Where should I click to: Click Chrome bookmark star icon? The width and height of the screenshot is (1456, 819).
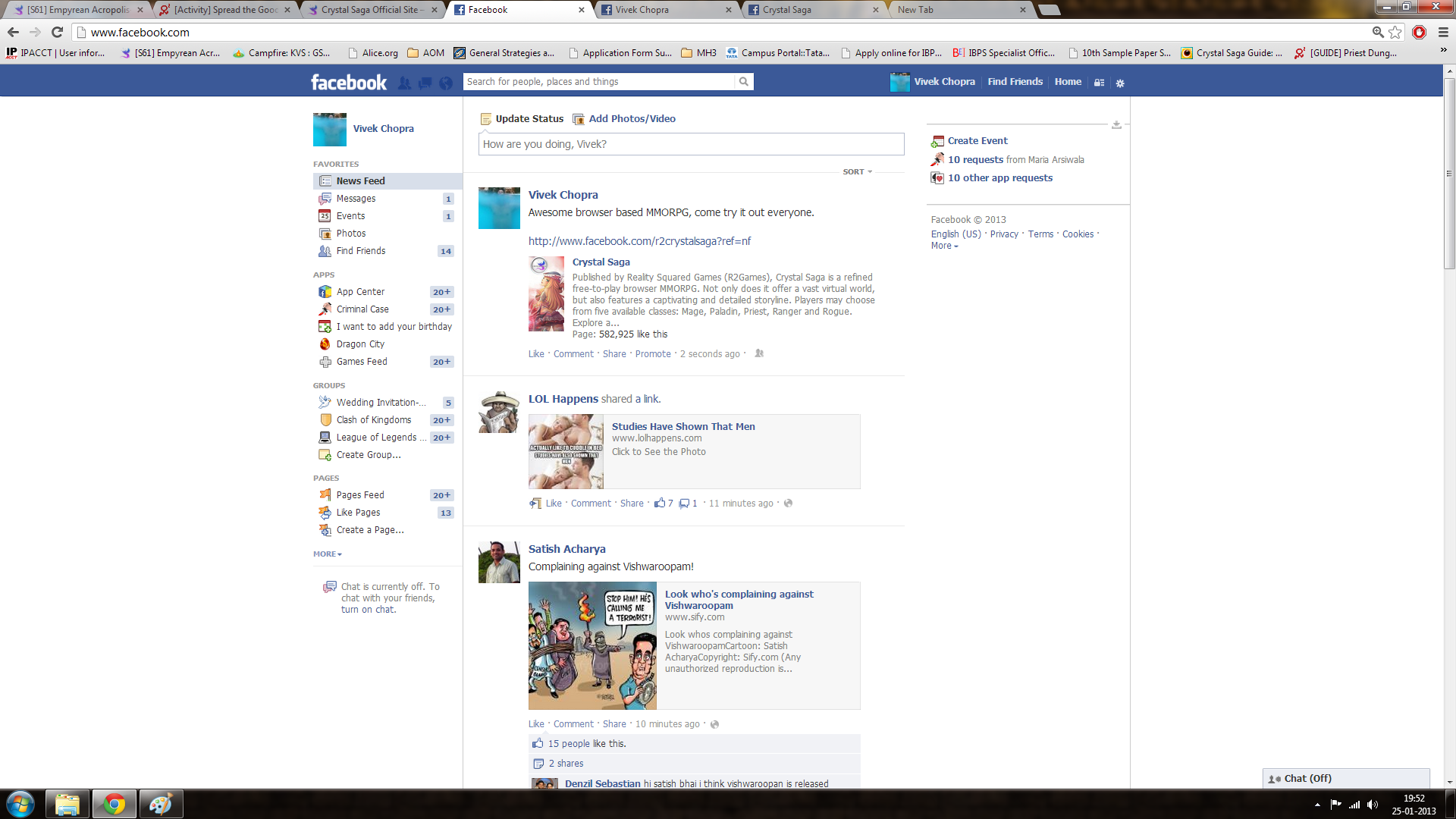click(1395, 32)
